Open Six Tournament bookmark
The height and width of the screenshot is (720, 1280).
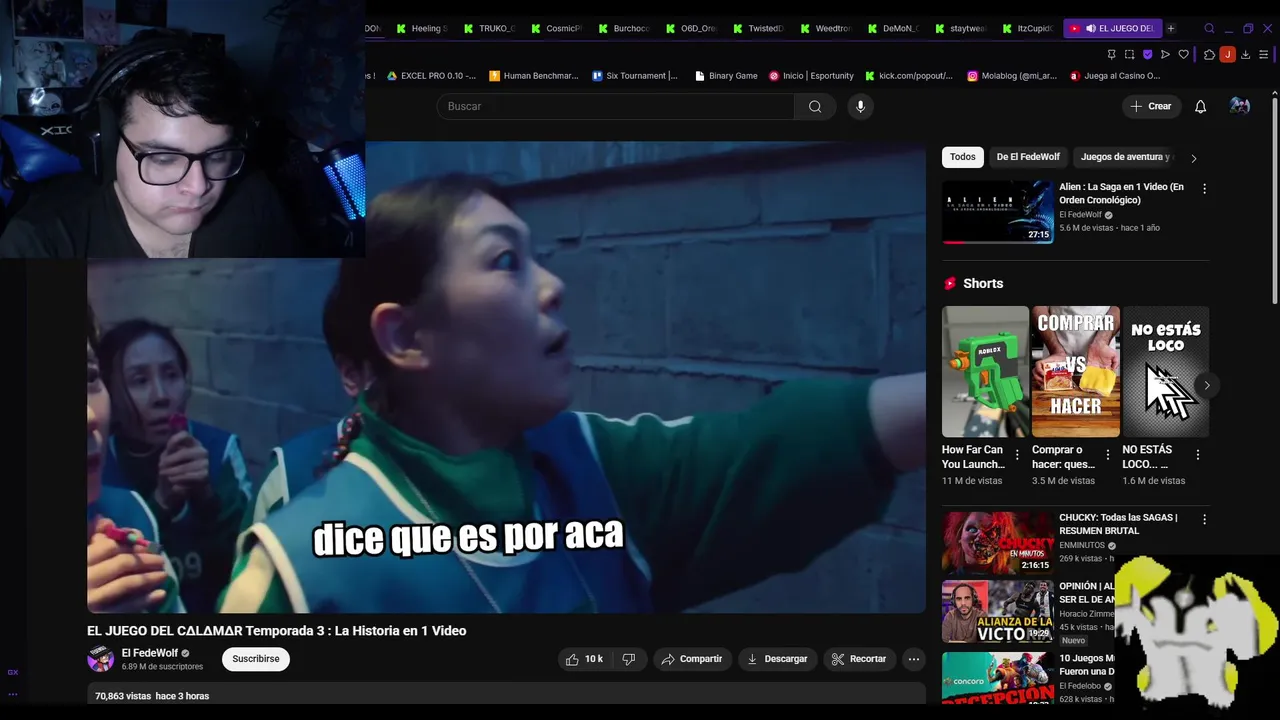(635, 76)
